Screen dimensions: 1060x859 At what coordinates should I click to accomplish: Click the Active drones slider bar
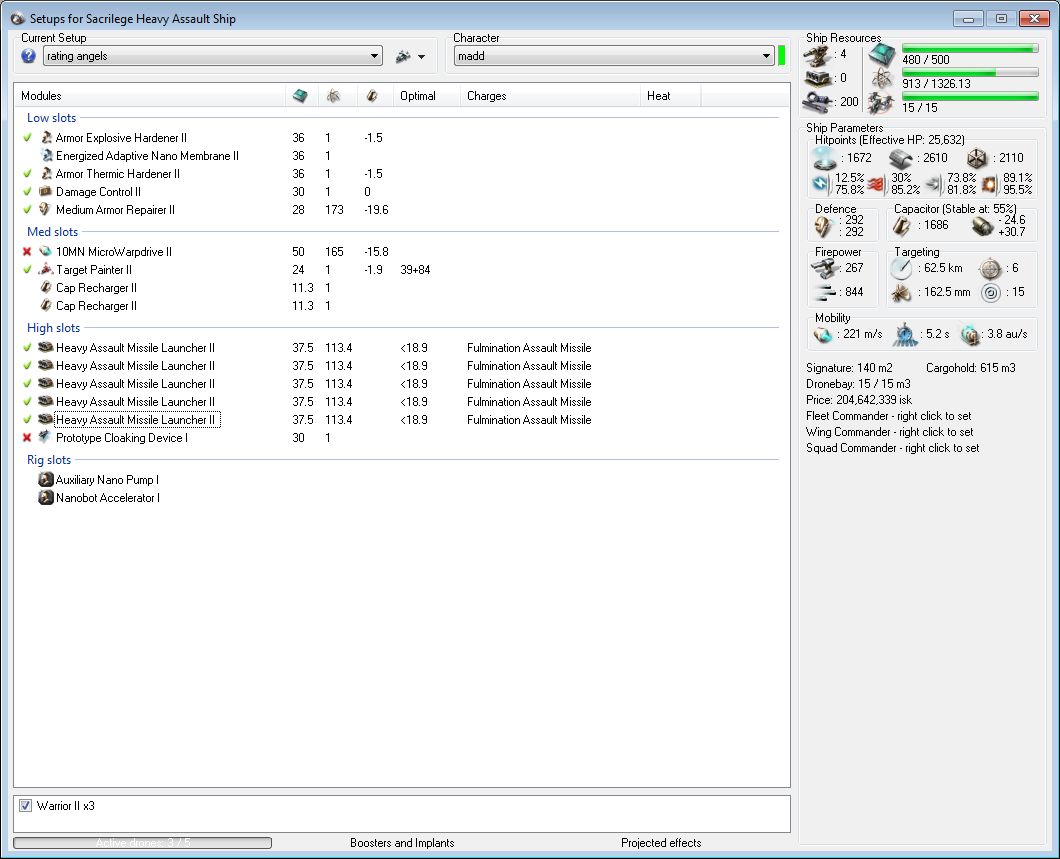click(x=142, y=843)
